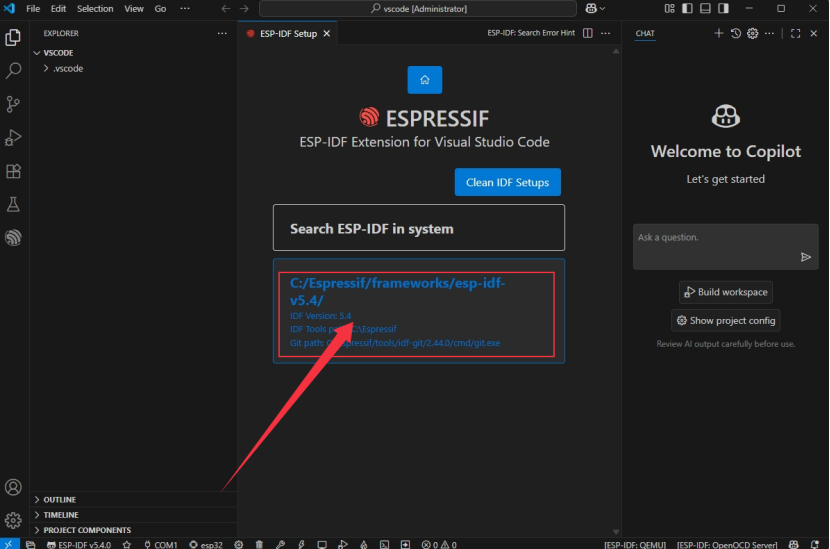
Task: Build, flash and monitor flame icon
Action: click(x=364, y=544)
